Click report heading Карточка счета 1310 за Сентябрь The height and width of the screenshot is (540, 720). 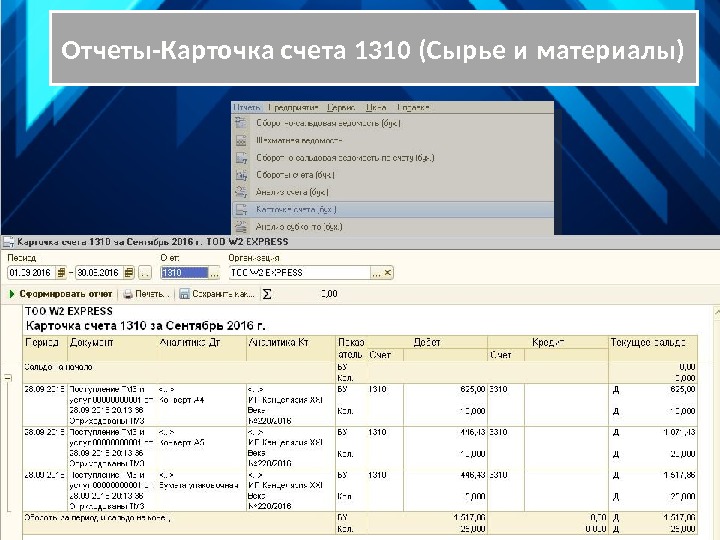click(x=146, y=326)
